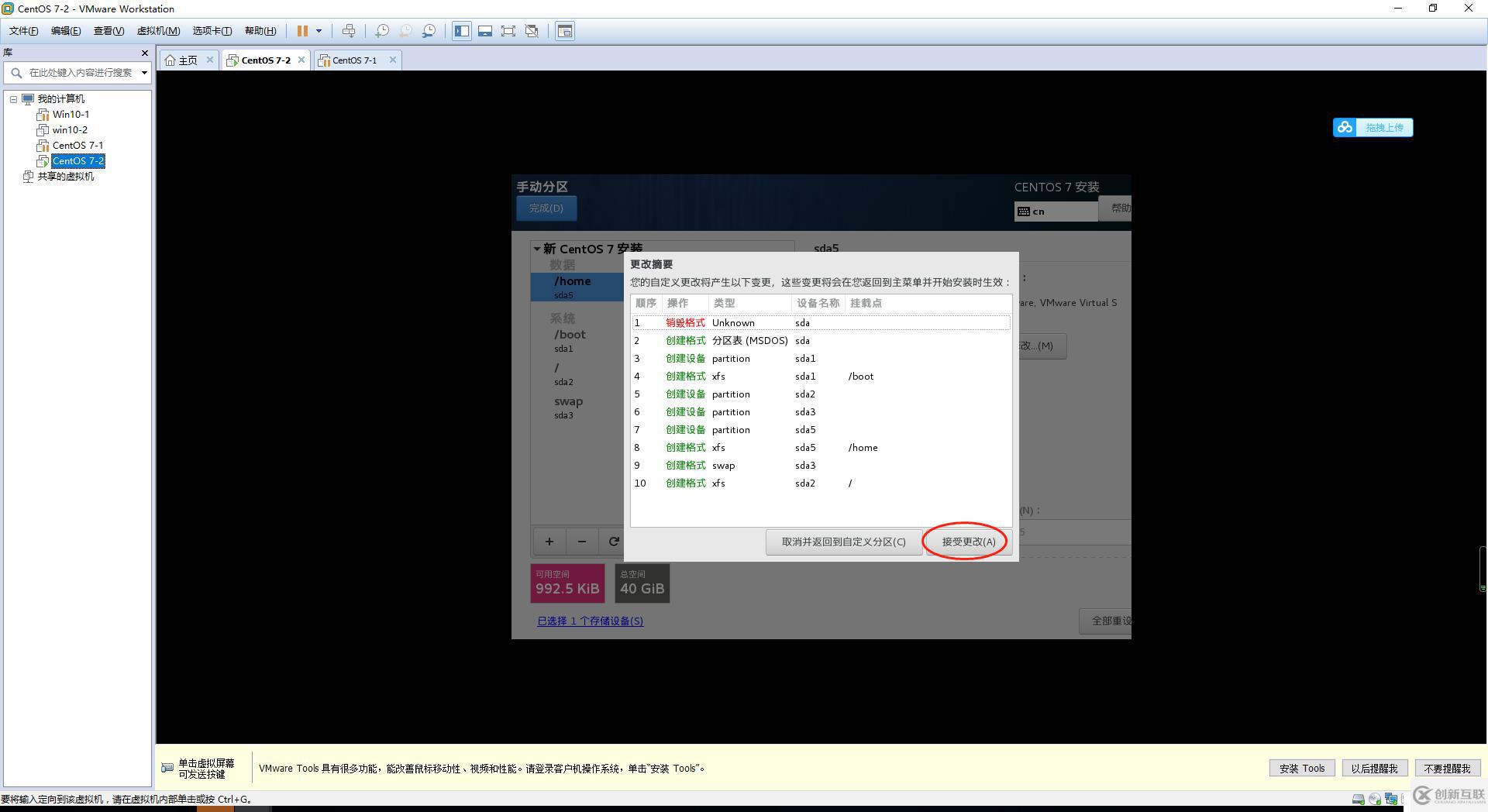The image size is (1488, 812).
Task: Close the 主页 tab
Action: click(209, 60)
